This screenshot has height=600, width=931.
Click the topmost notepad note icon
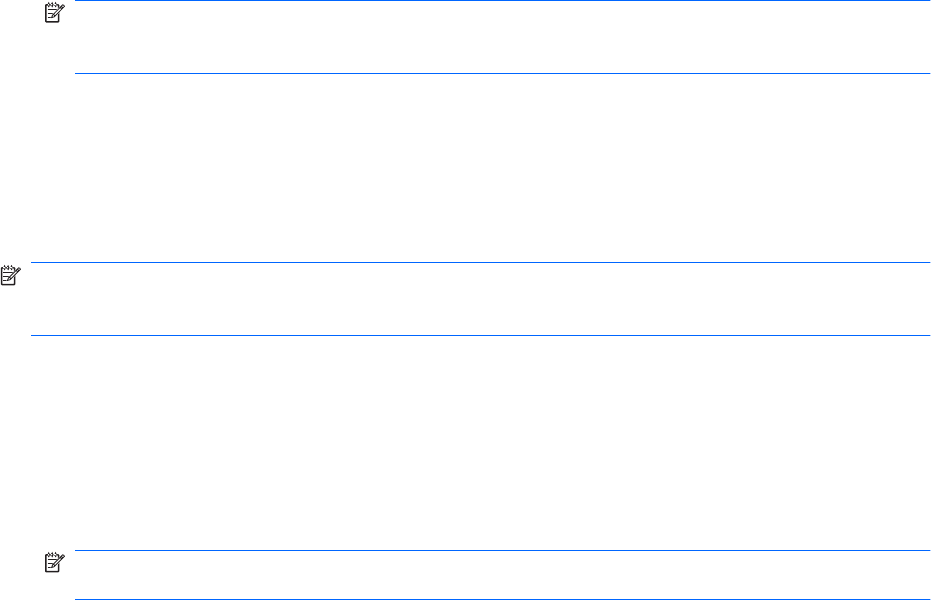[55, 12]
